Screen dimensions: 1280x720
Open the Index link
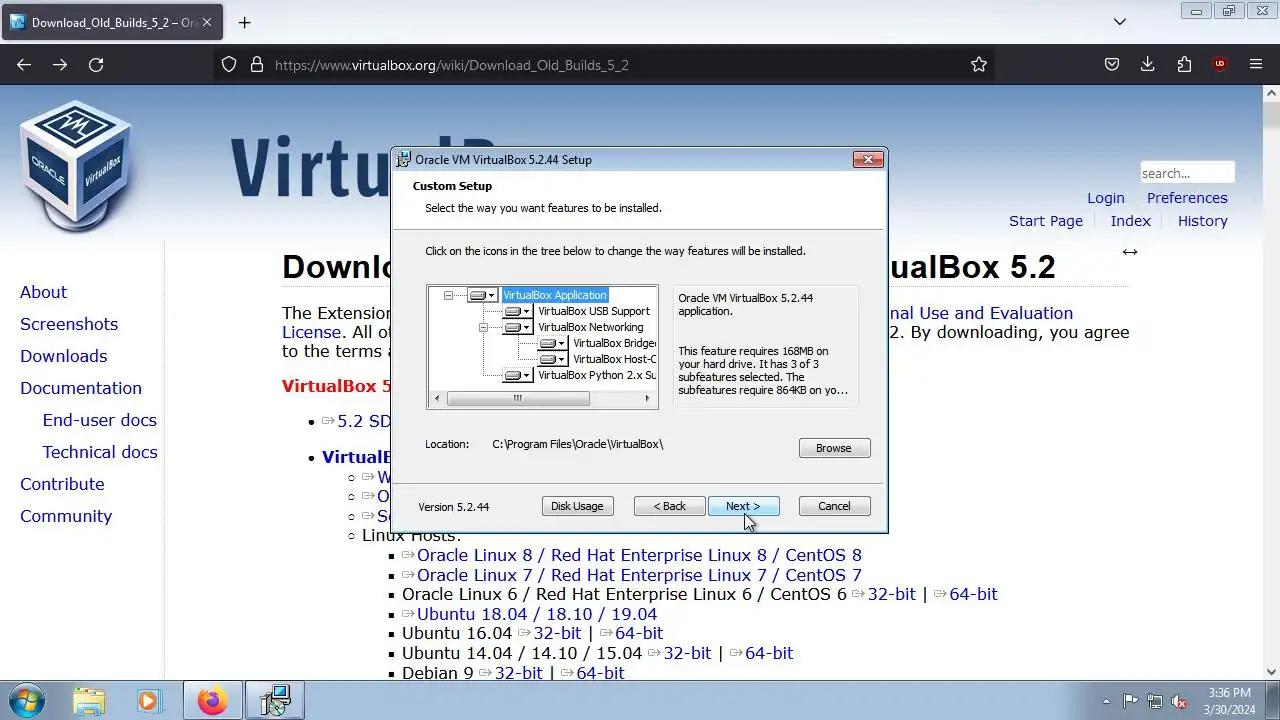[1131, 221]
